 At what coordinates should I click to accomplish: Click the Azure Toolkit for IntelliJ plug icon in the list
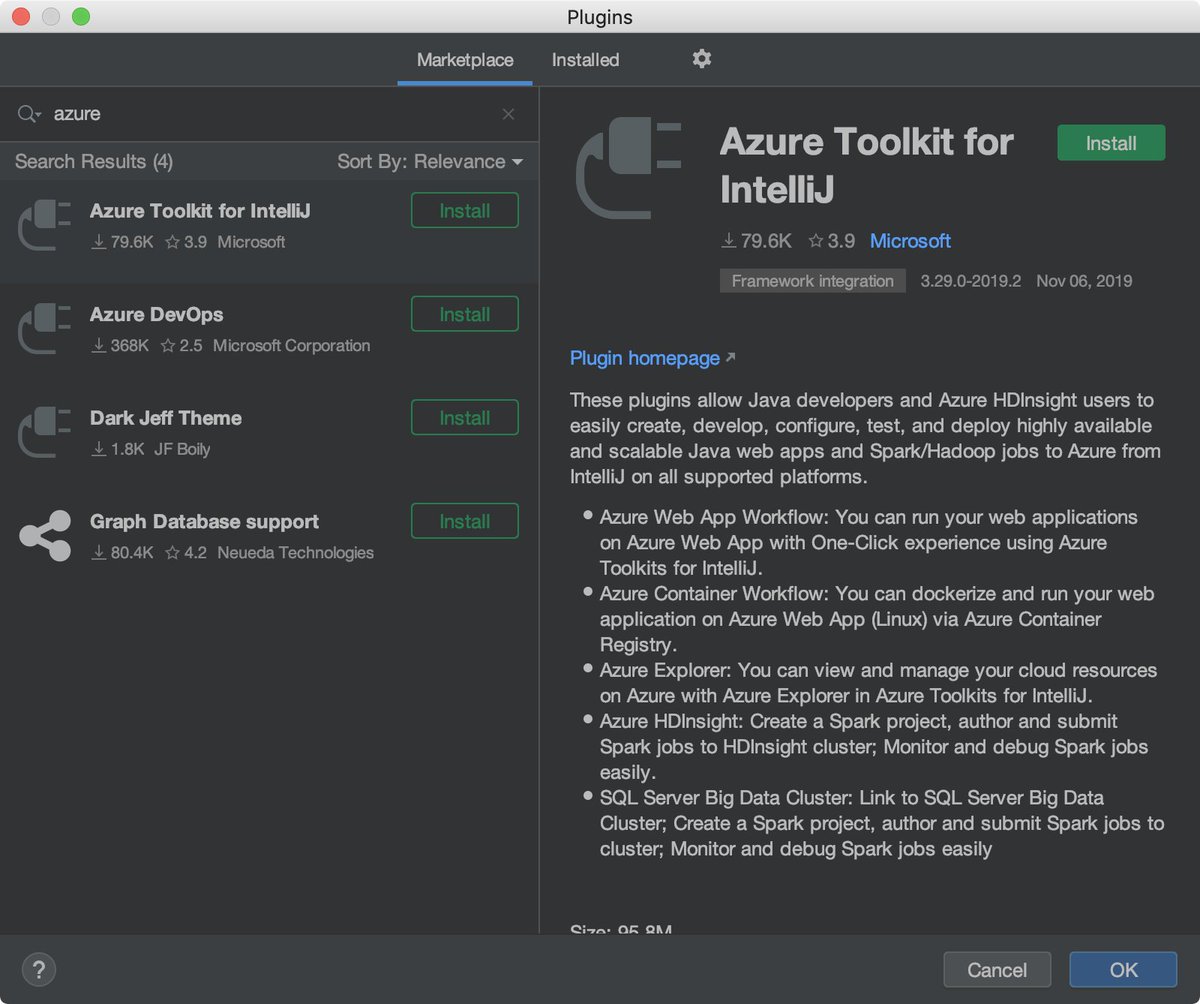click(x=46, y=225)
